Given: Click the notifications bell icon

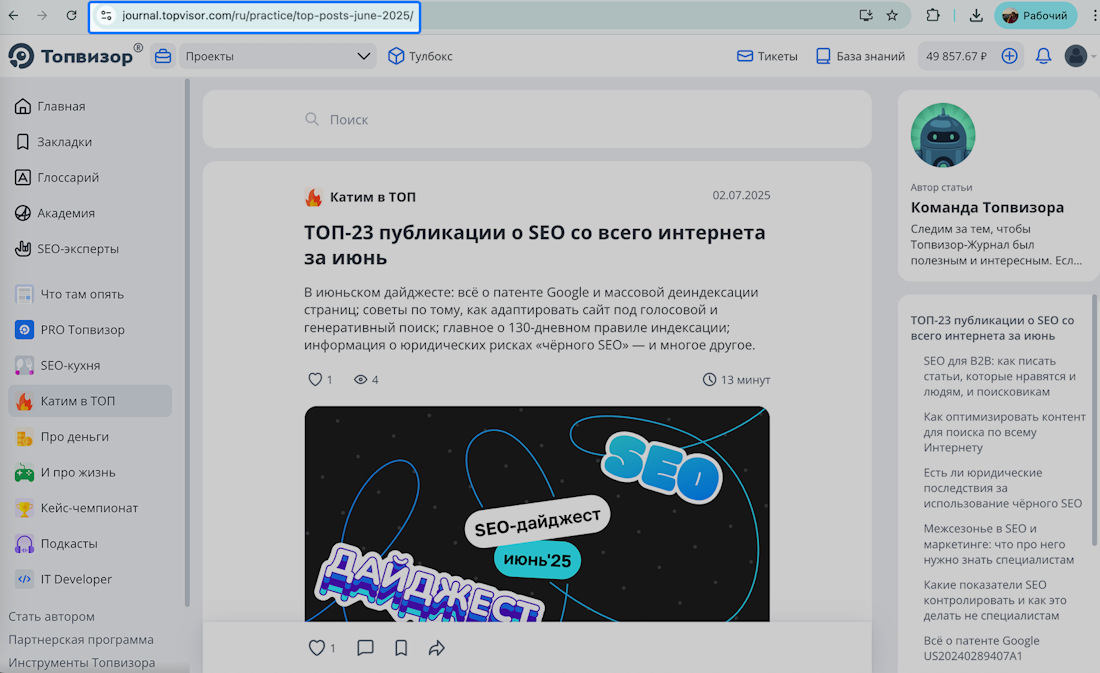Looking at the screenshot, I should (1043, 56).
